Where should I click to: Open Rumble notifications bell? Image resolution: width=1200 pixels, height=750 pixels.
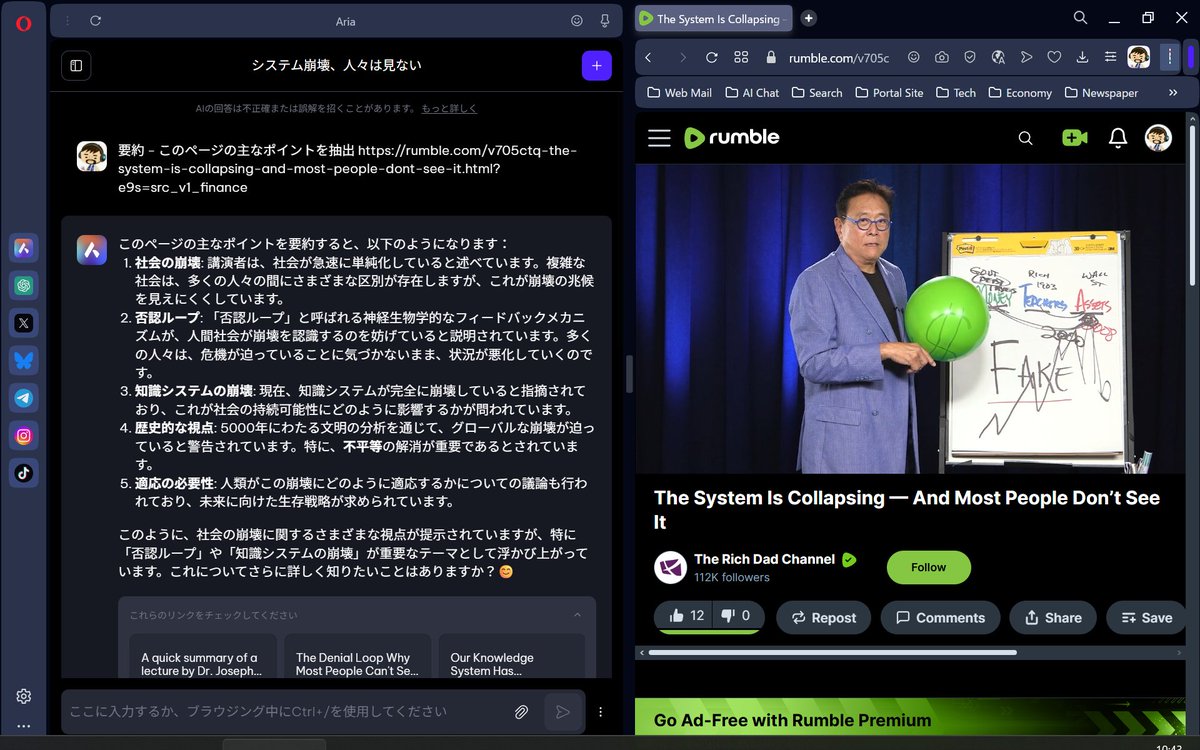click(x=1118, y=138)
